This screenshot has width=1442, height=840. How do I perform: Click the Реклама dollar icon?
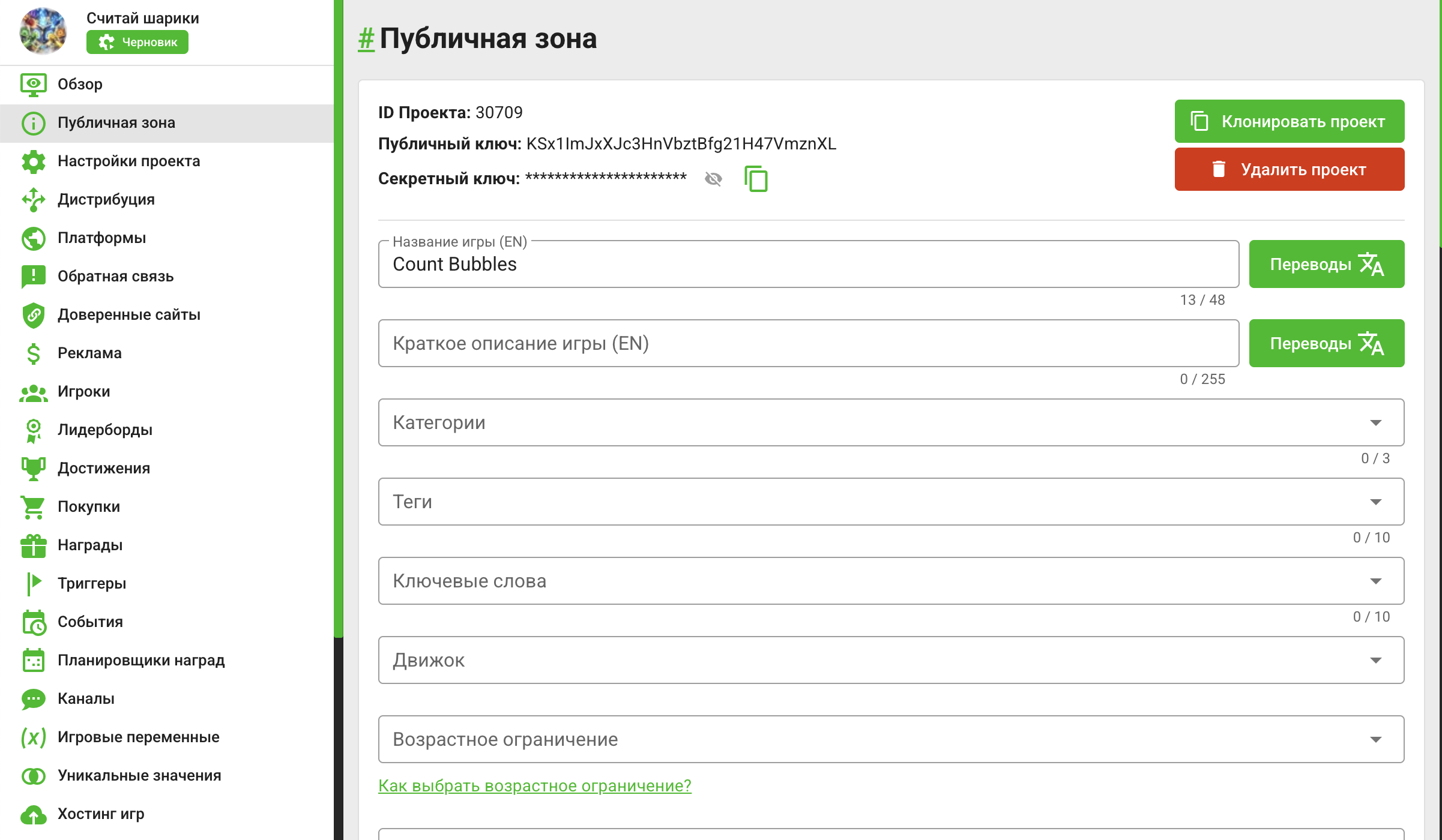tap(34, 353)
